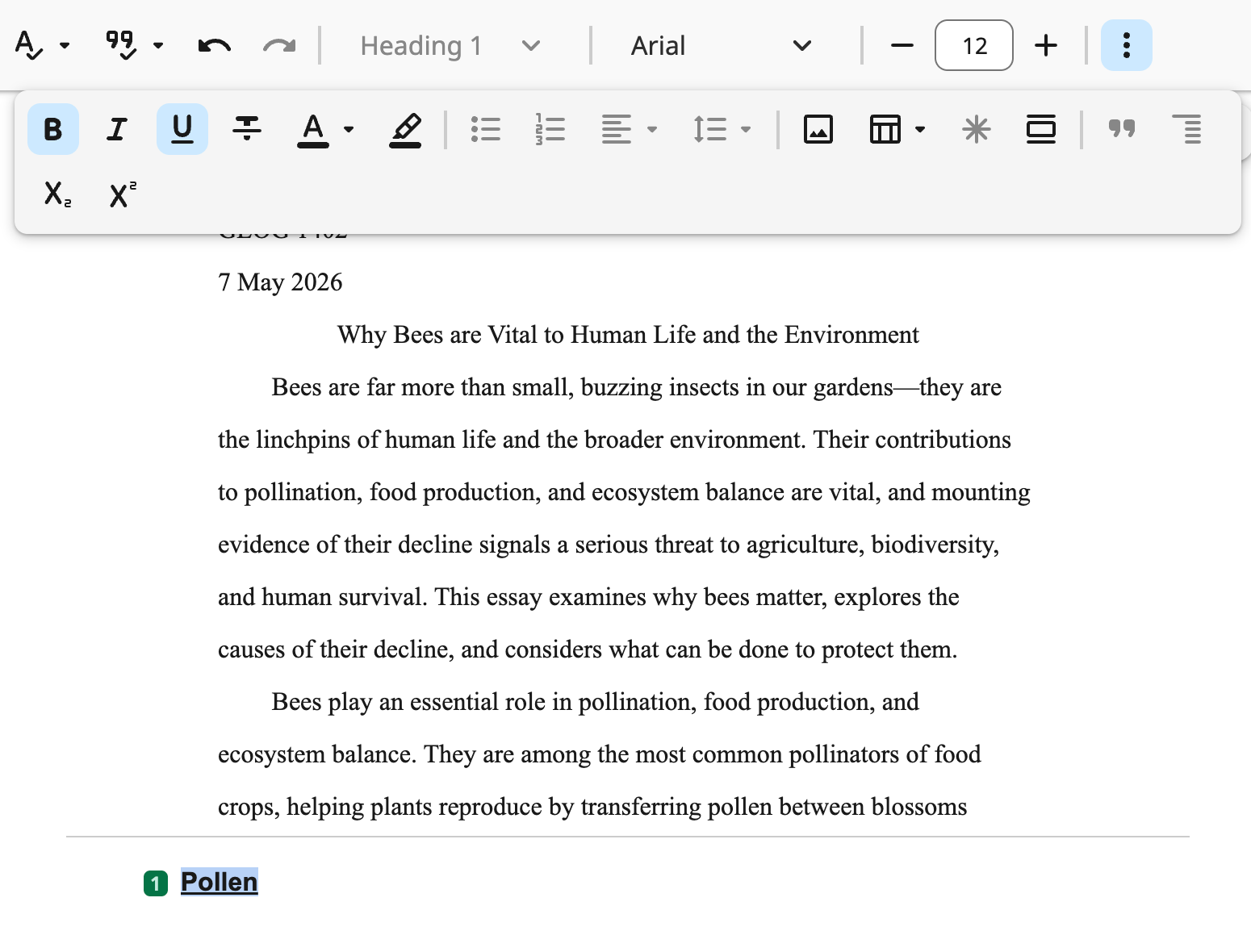This screenshot has width=1251, height=952.
Task: Open the Arial font dropdown
Action: (721, 45)
